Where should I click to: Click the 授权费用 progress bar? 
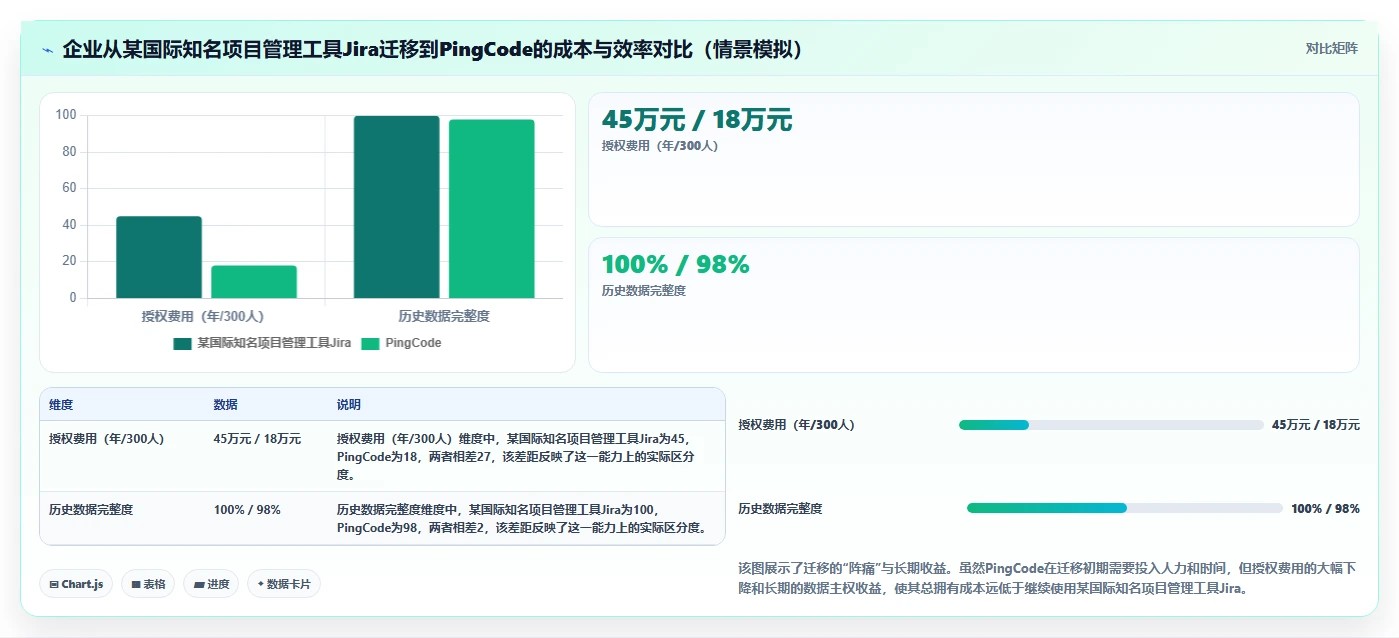point(1111,425)
